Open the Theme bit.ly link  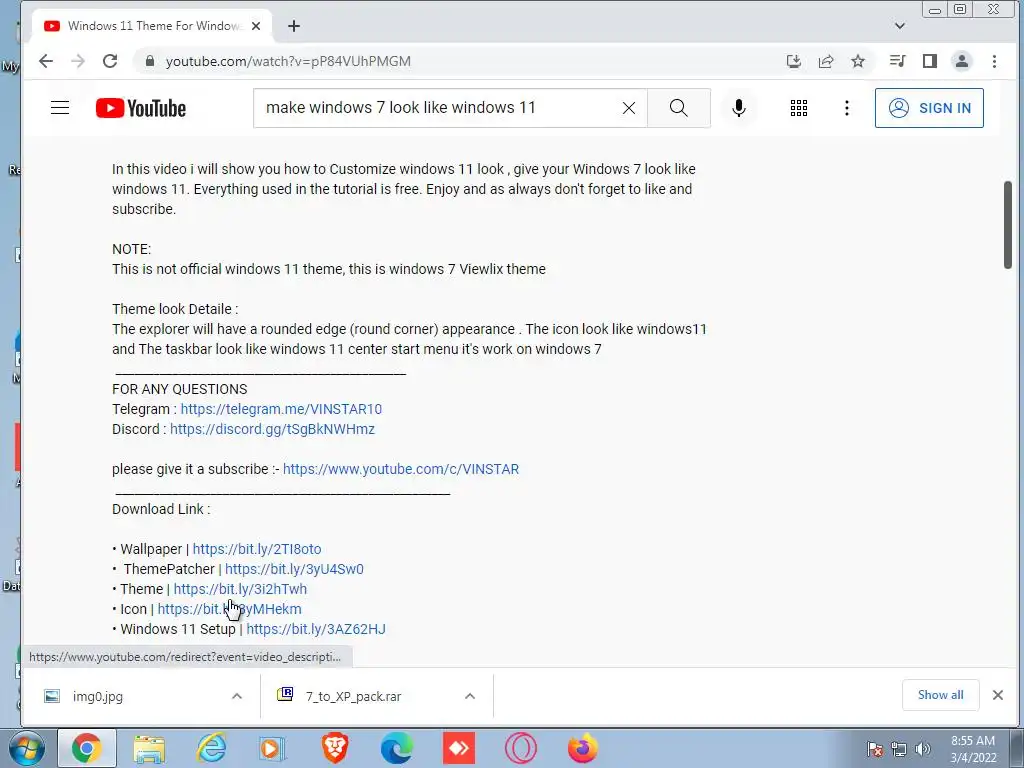tap(240, 589)
